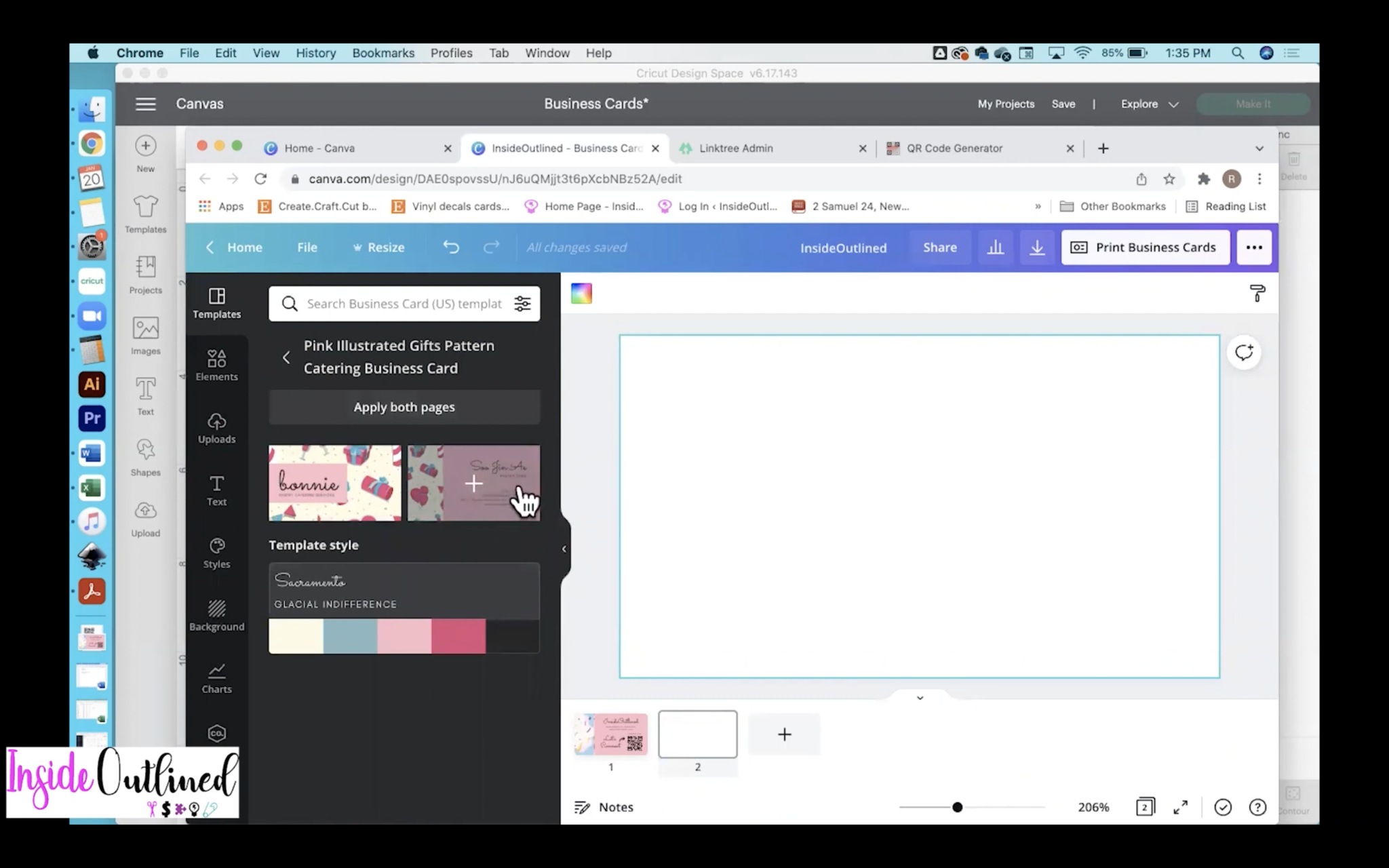Screen dimensions: 1389x868
Task: Open the Styles panel icon
Action: tap(216, 553)
